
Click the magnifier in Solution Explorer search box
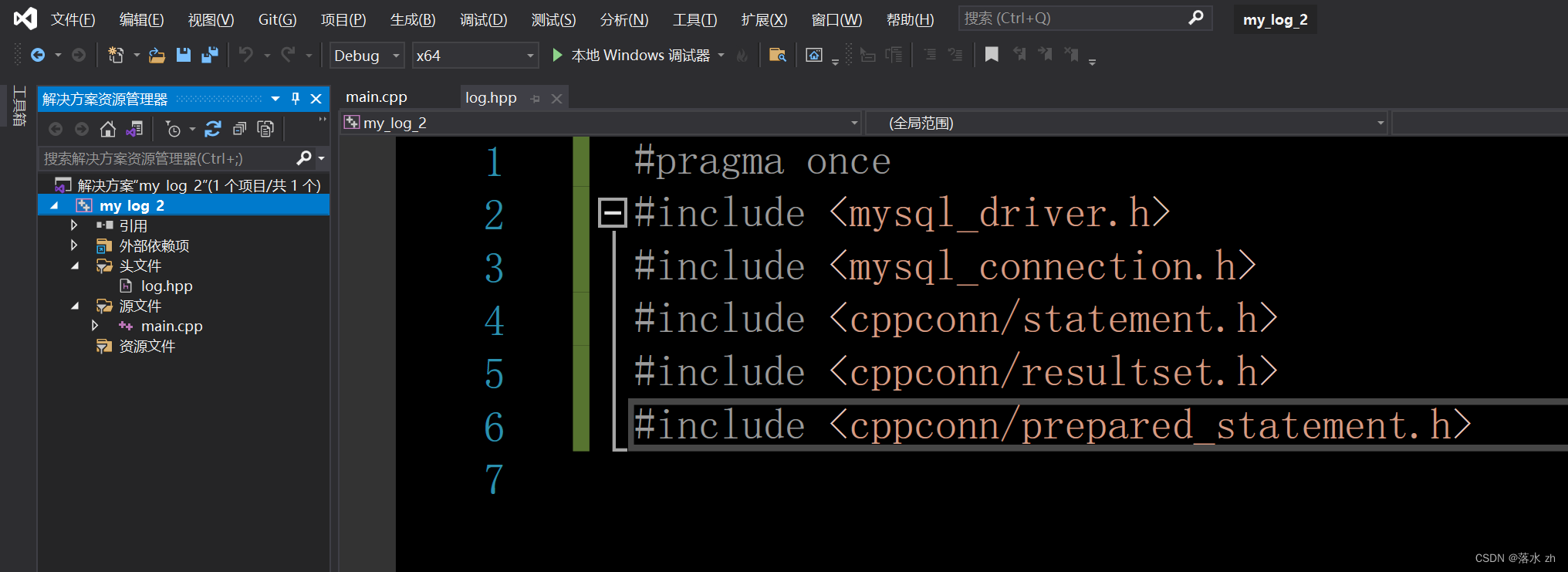[304, 158]
